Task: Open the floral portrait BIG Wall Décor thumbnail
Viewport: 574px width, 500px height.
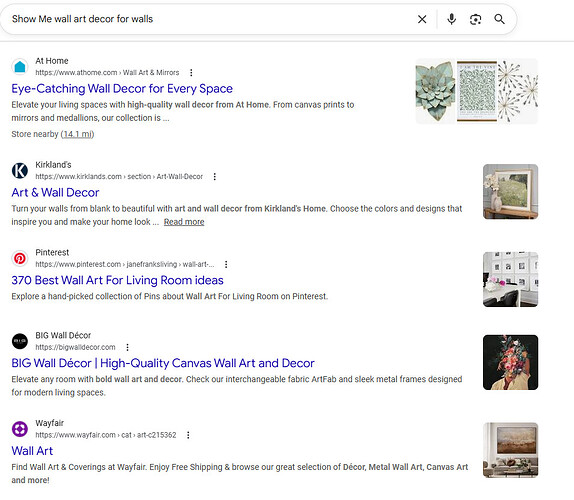Action: (x=510, y=362)
